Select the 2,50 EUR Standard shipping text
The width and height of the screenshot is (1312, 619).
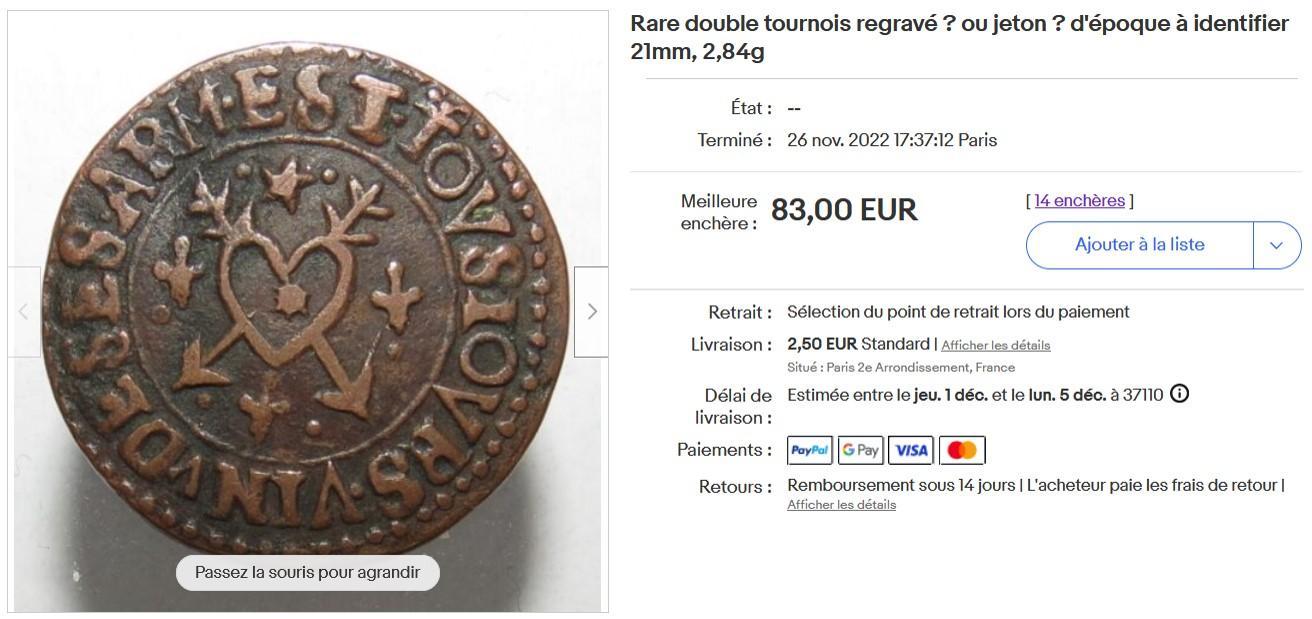tap(858, 344)
